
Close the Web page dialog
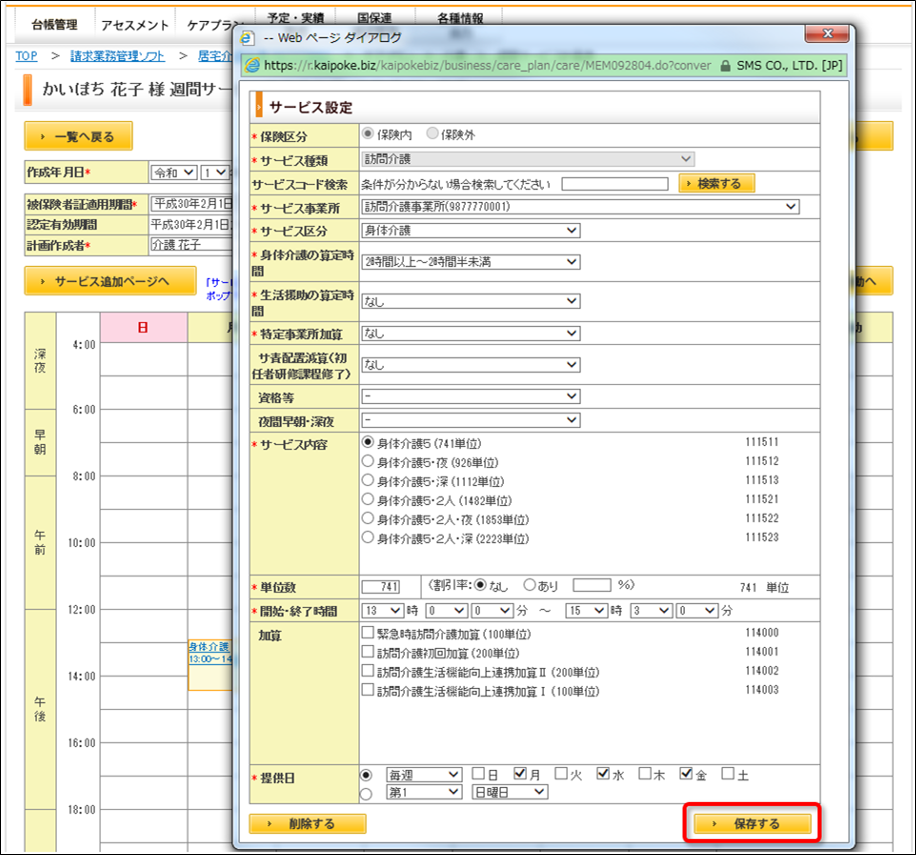click(x=827, y=33)
